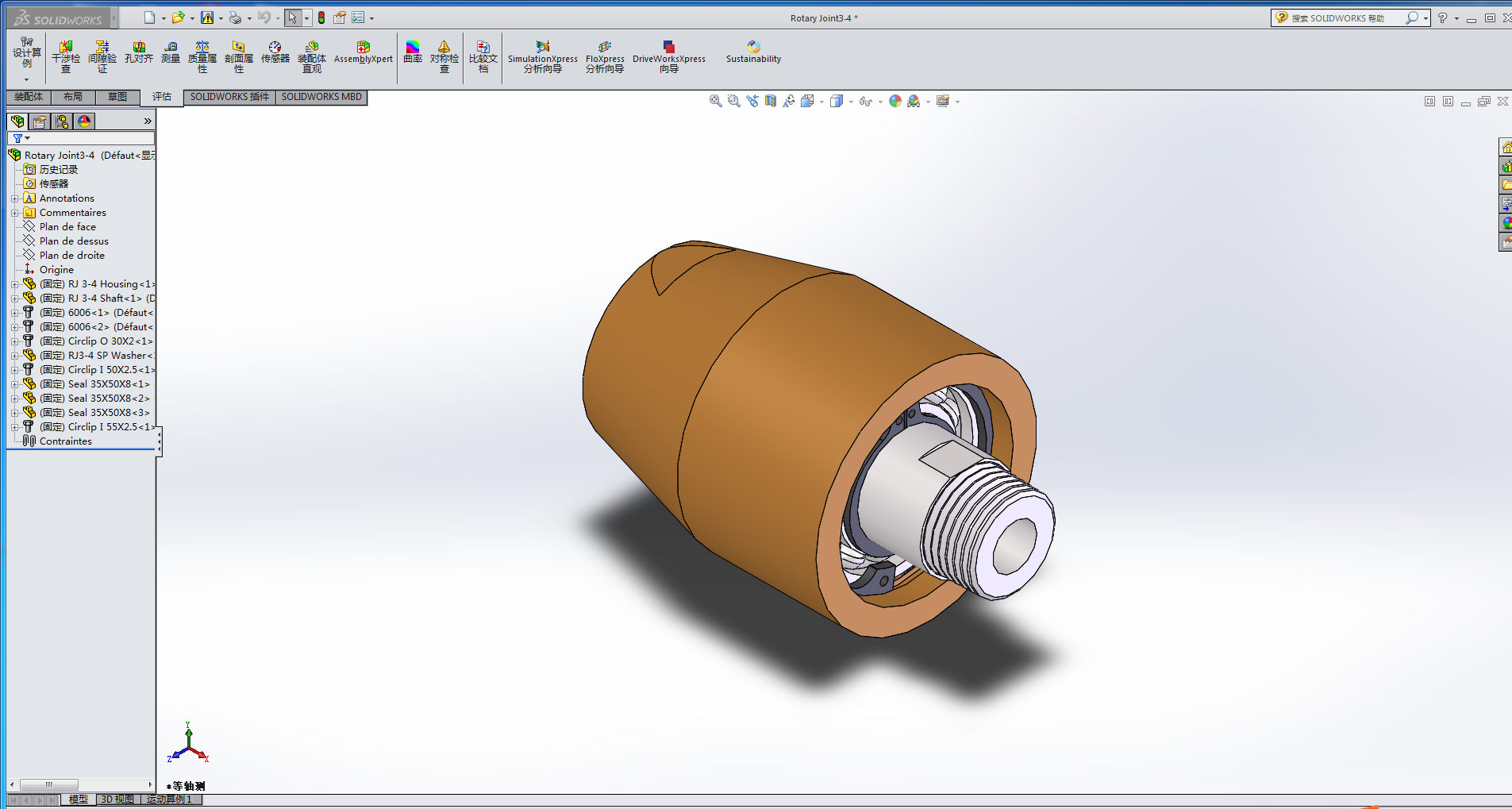Select Plan de face in feature tree
The height and width of the screenshot is (809, 1512).
(x=67, y=227)
